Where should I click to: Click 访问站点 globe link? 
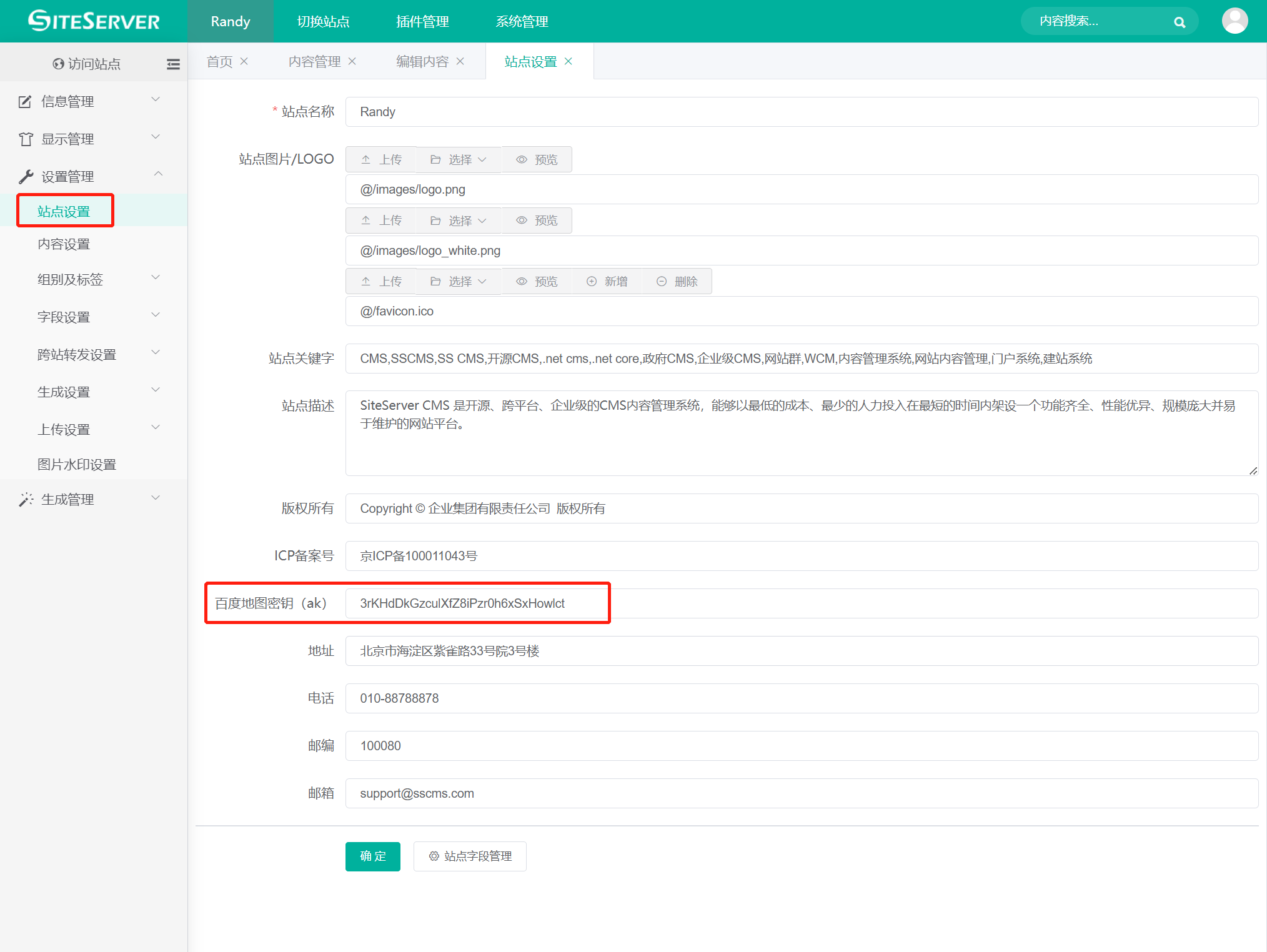click(x=86, y=64)
